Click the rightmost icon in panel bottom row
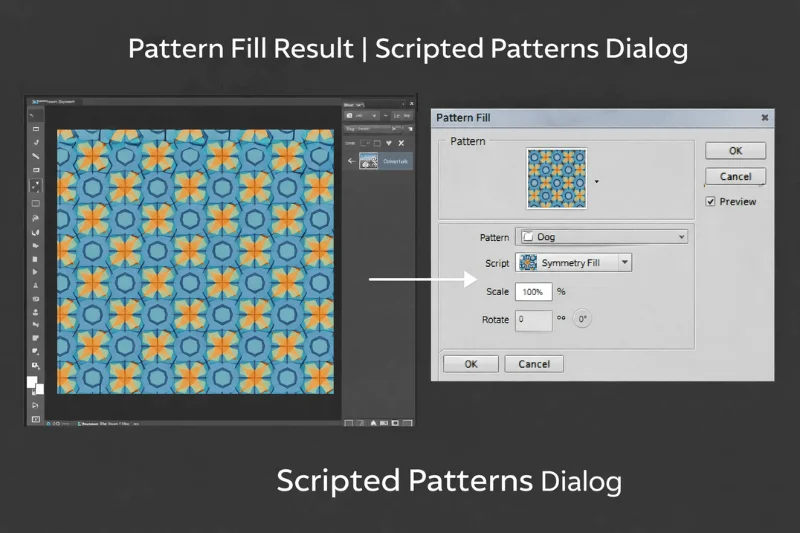The height and width of the screenshot is (533, 800). [x=407, y=423]
